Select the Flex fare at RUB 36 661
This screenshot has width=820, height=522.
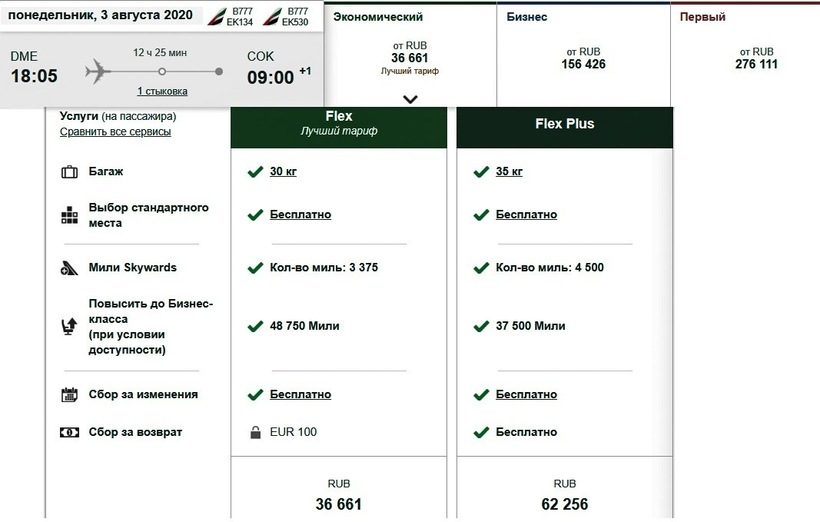coord(338,496)
